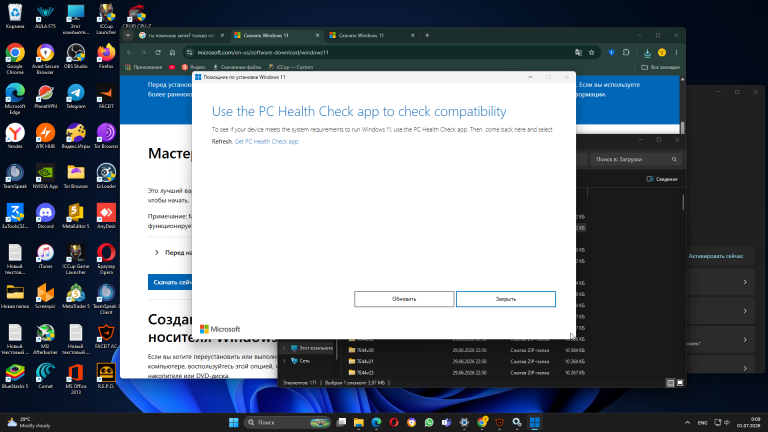
Task: Open the AnyDesk desktop icon
Action: pyautogui.click(x=106, y=216)
